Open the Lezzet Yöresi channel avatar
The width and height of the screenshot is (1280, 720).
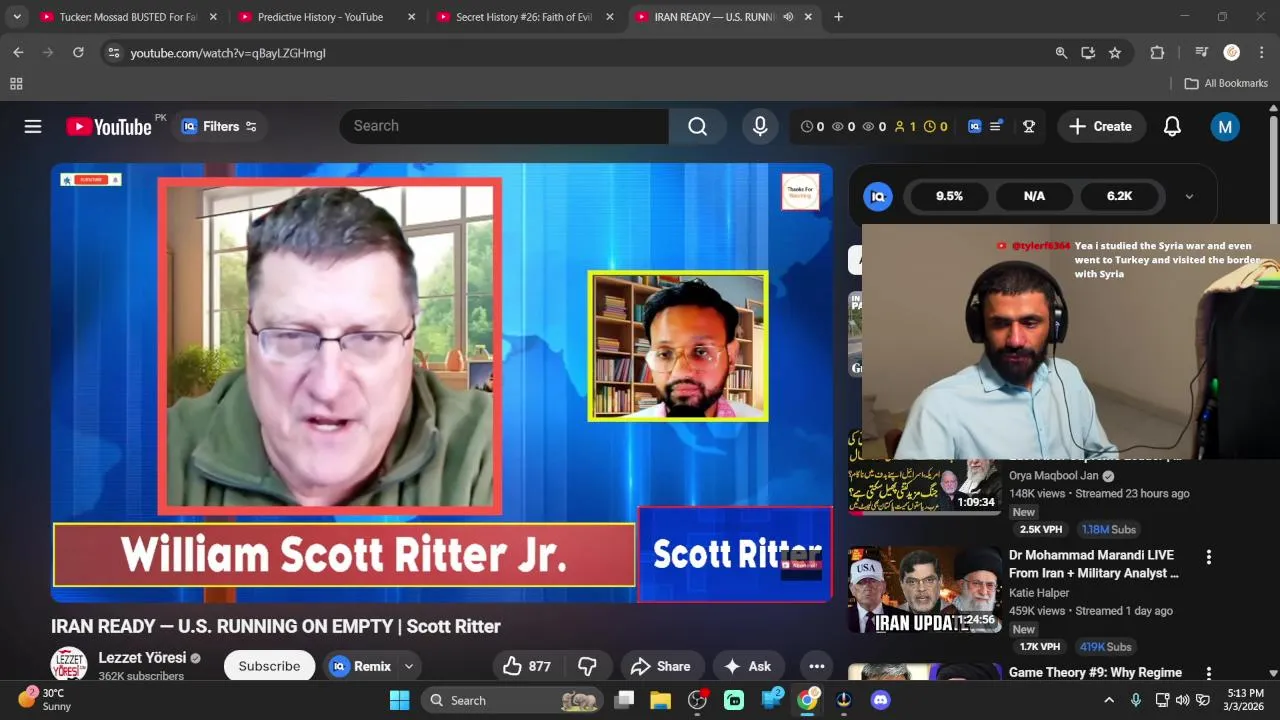69,666
